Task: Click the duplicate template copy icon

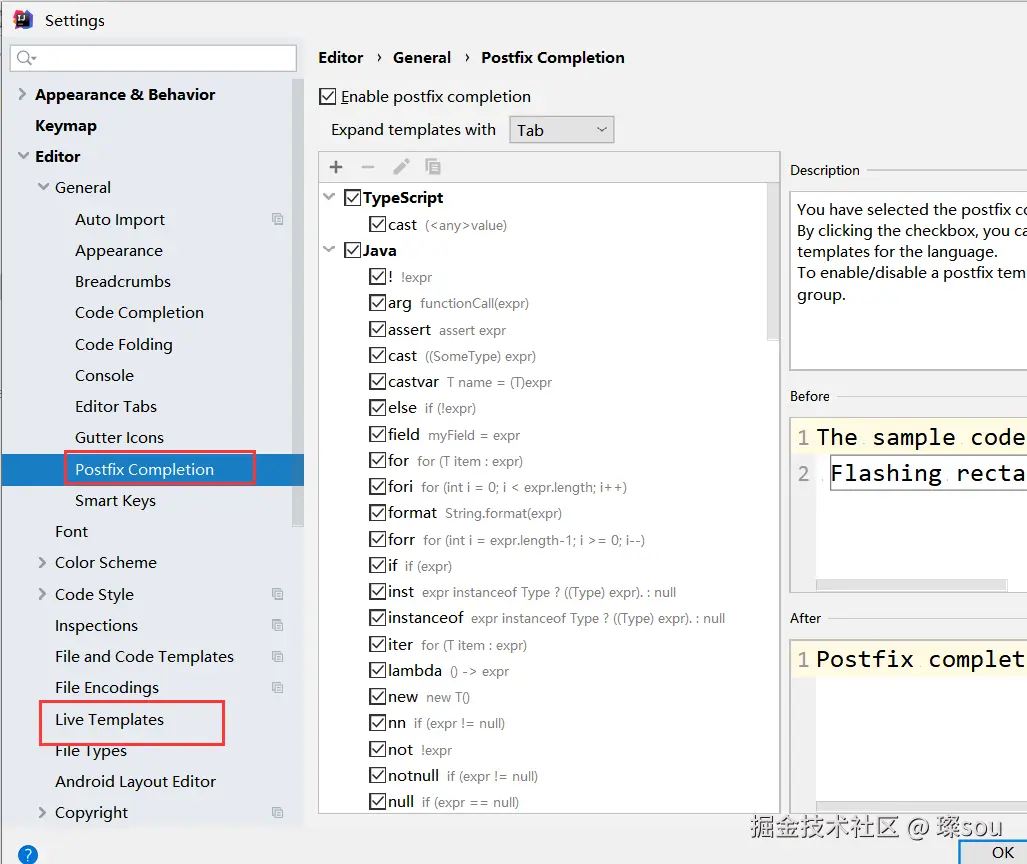Action: pyautogui.click(x=433, y=167)
